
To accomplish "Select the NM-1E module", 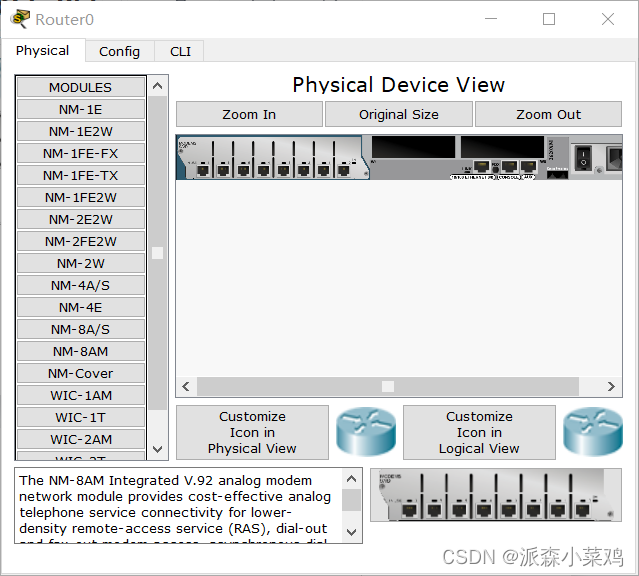I will click(x=81, y=109).
